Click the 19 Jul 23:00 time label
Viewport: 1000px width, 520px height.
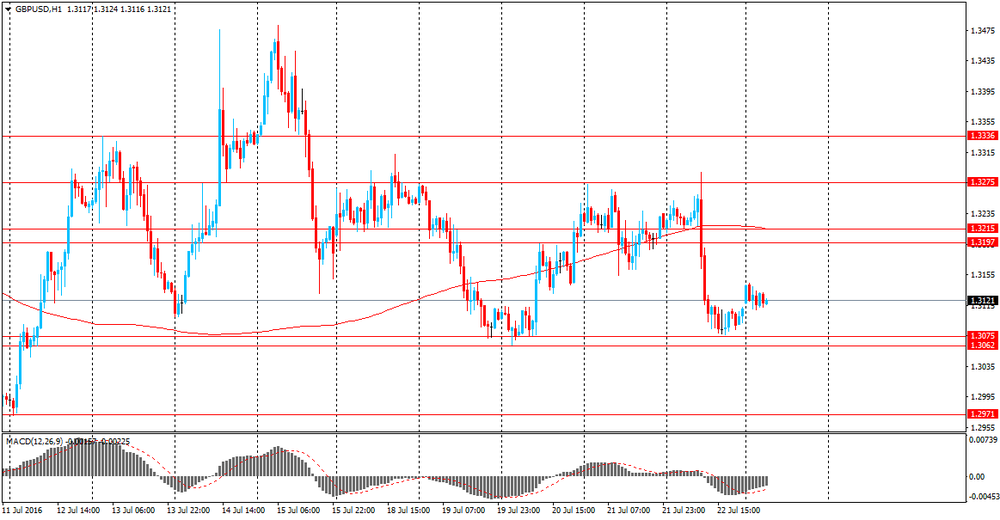pos(518,510)
